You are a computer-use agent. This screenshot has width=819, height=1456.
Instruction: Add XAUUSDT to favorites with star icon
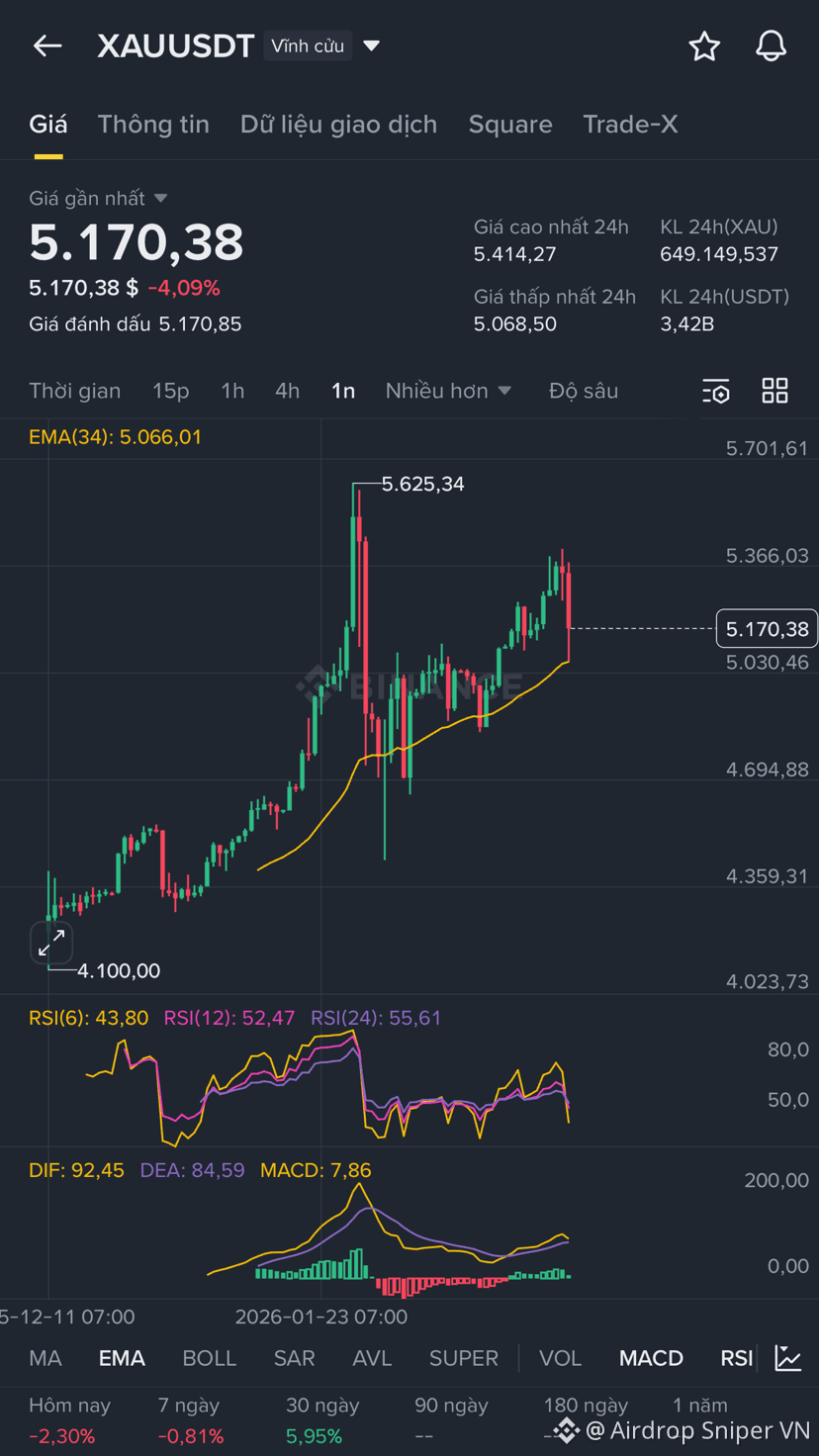[704, 45]
